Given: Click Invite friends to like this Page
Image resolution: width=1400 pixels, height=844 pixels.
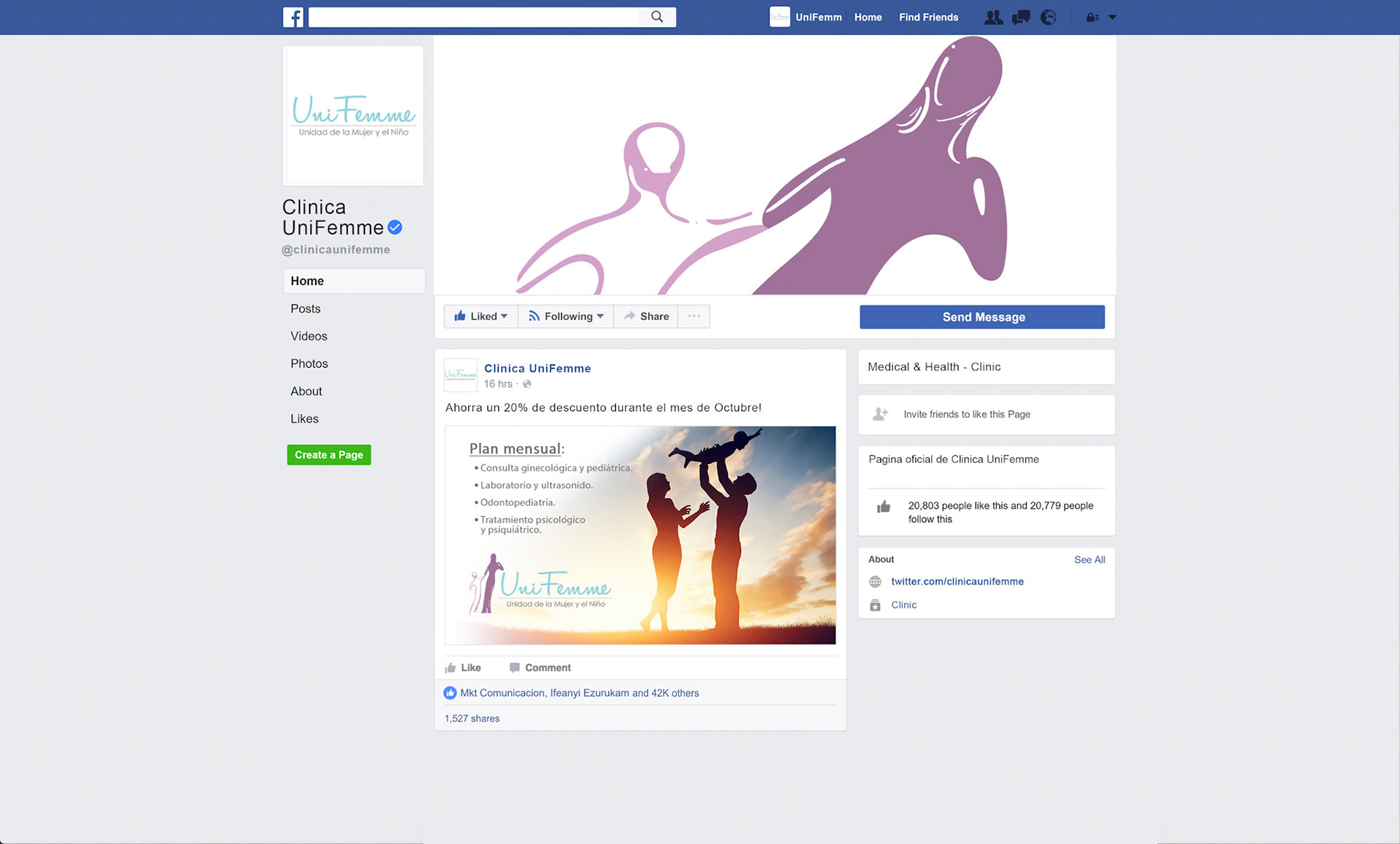Looking at the screenshot, I should pyautogui.click(x=967, y=414).
